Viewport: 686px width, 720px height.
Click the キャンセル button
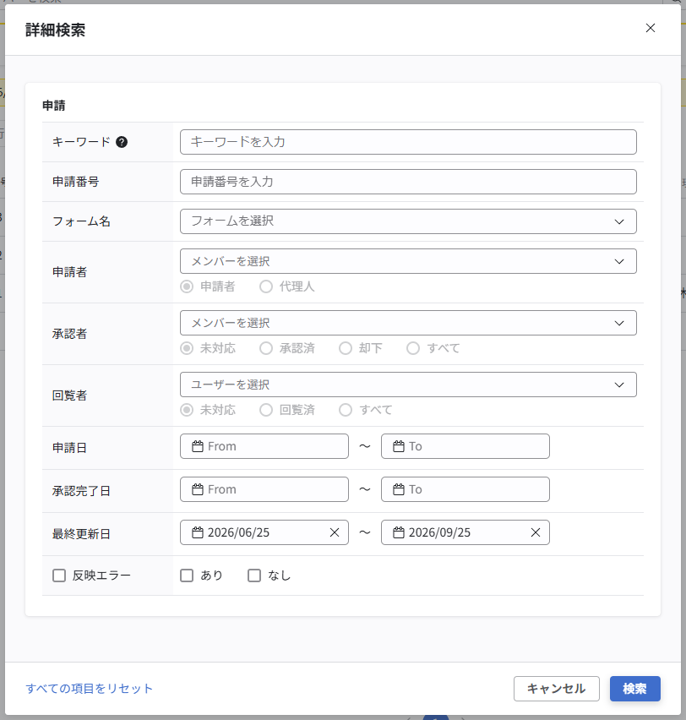click(x=557, y=689)
